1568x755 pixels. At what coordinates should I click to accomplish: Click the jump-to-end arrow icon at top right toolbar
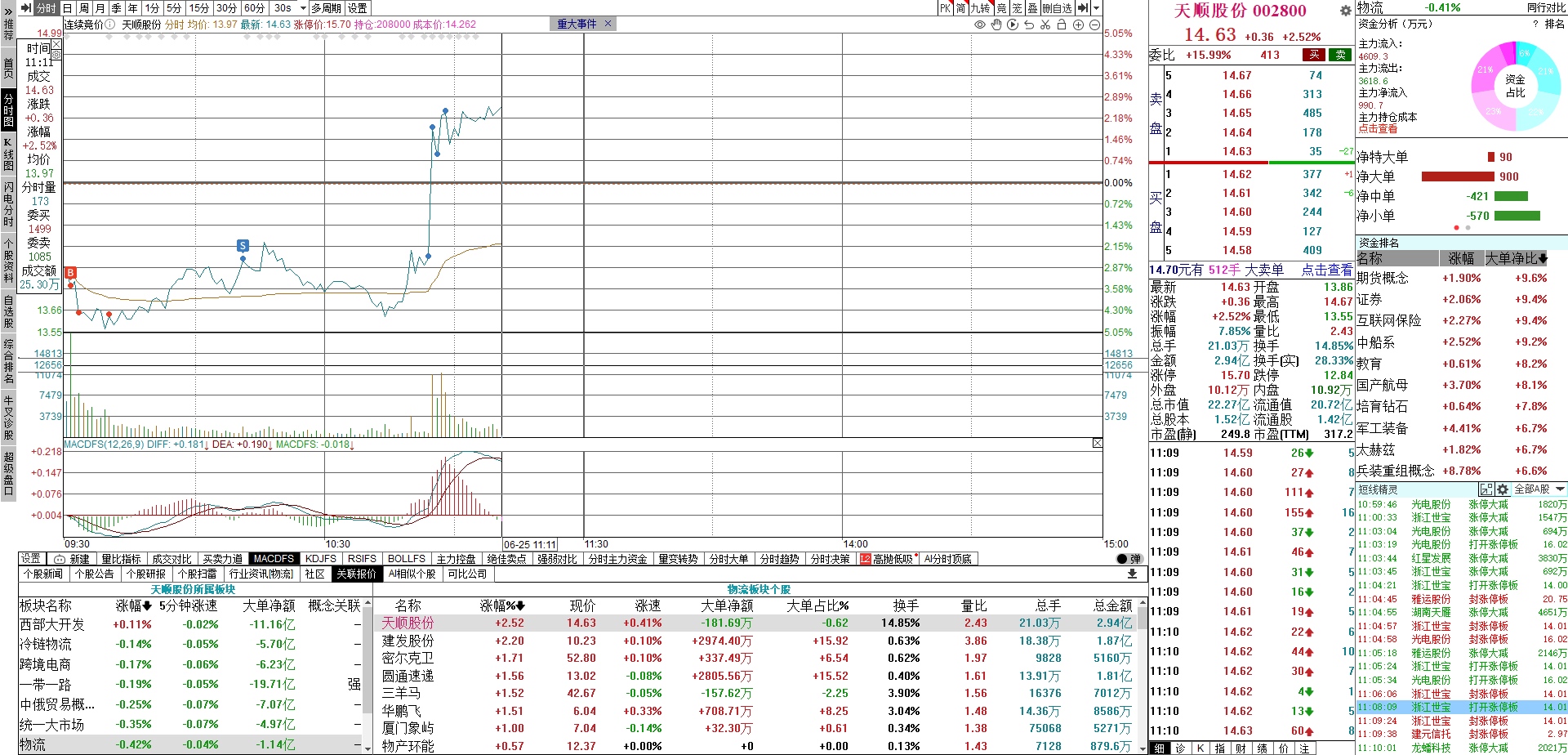[x=1082, y=8]
